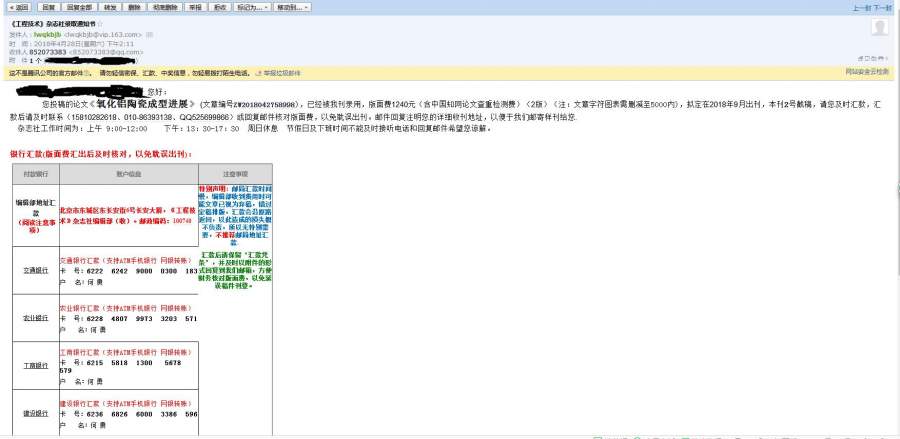Click sender name lwqkbjb
900x439 pixels.
pos(47,34)
